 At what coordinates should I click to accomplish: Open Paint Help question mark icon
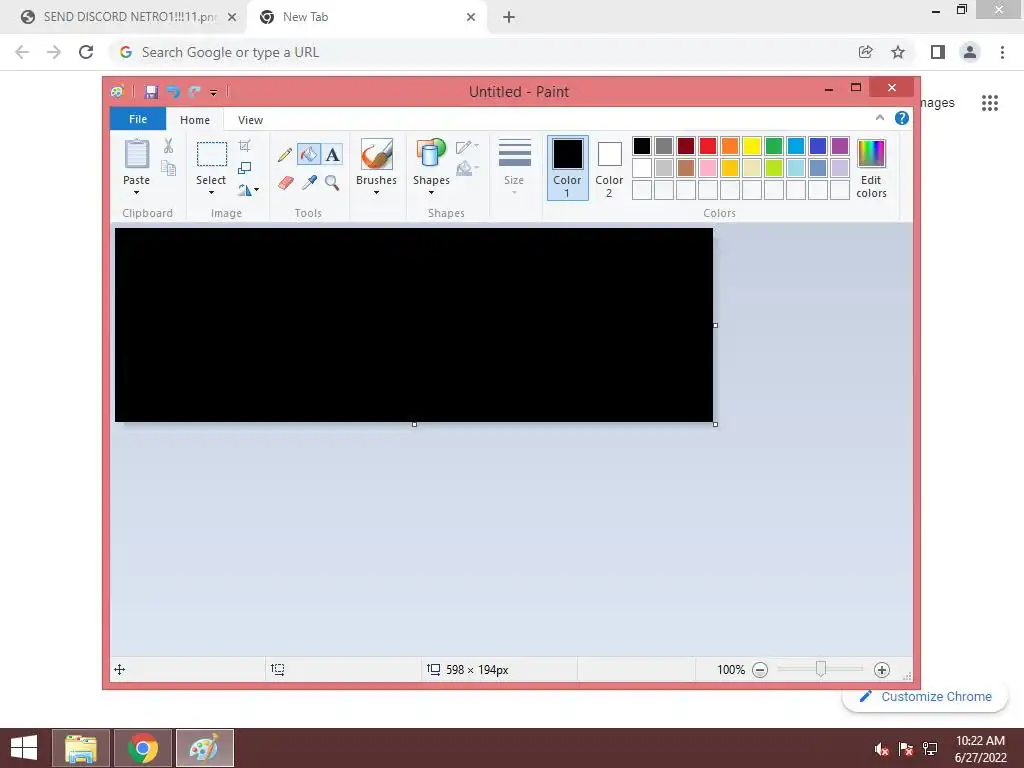tap(902, 118)
